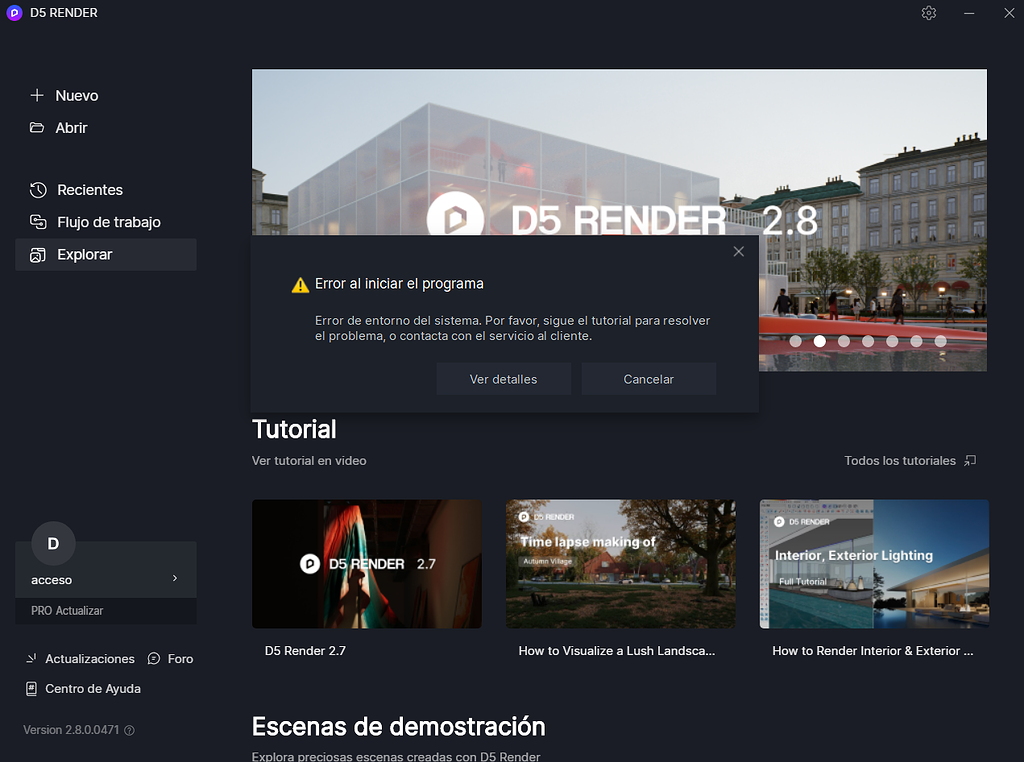Open the Recientes section
The width and height of the screenshot is (1024, 762).
(x=106, y=190)
